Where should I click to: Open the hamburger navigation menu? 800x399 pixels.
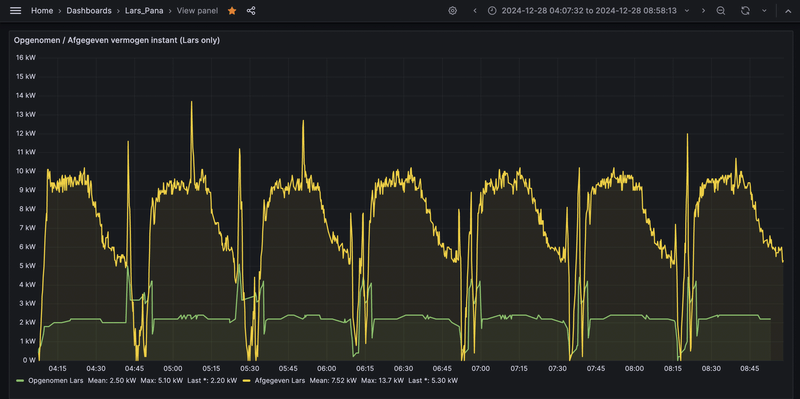tap(16, 11)
